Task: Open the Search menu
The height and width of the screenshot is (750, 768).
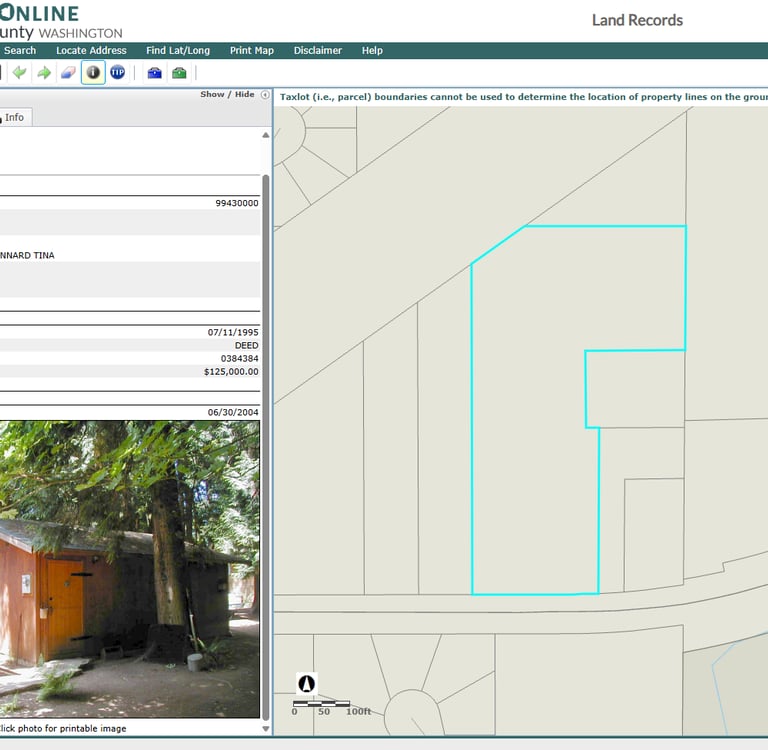Action: point(20,51)
